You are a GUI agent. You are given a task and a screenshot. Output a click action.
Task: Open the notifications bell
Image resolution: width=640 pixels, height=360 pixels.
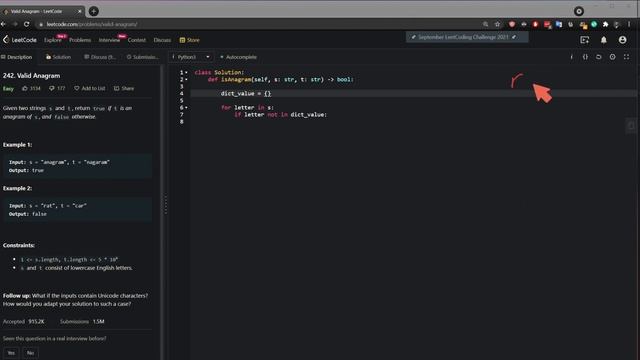click(604, 40)
